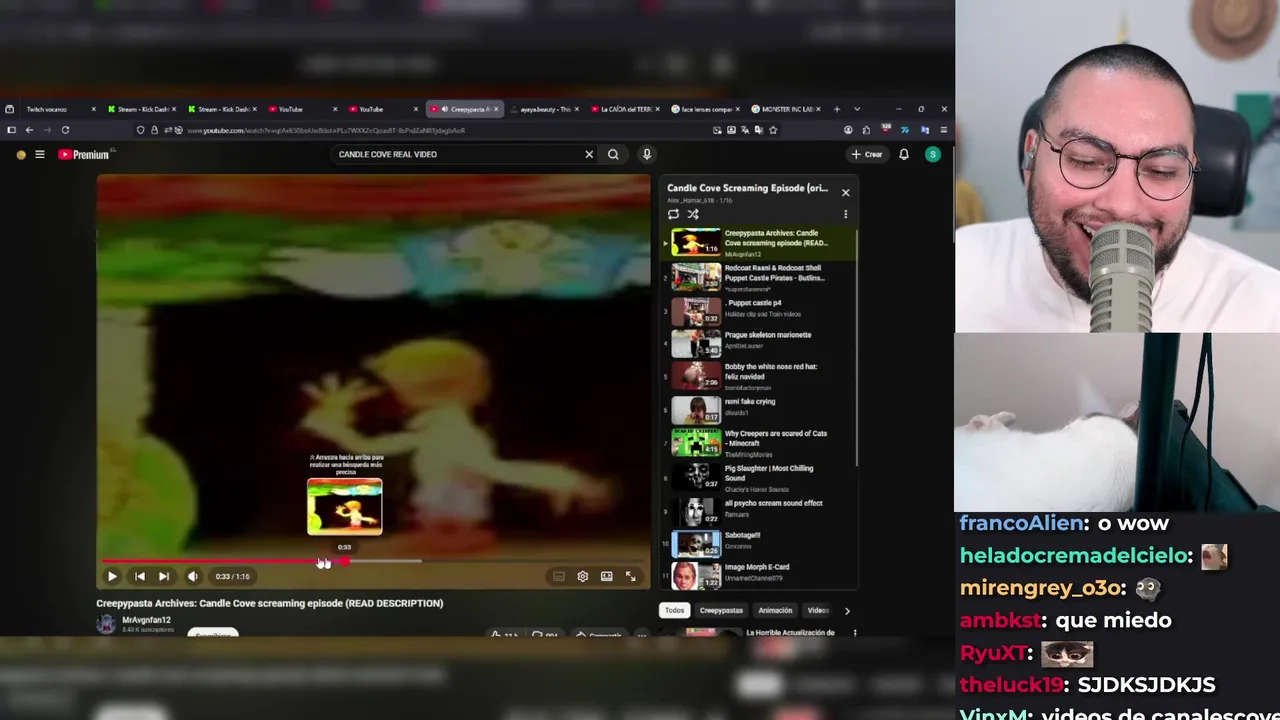Open the YouTube hamburger guide menu
1280x720 pixels.
pos(40,154)
